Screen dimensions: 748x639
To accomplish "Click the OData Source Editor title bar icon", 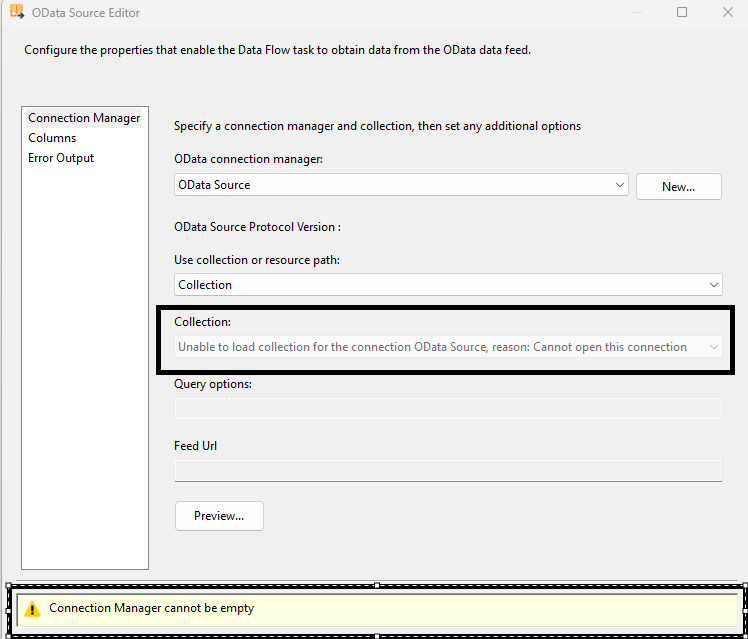I will [x=17, y=13].
